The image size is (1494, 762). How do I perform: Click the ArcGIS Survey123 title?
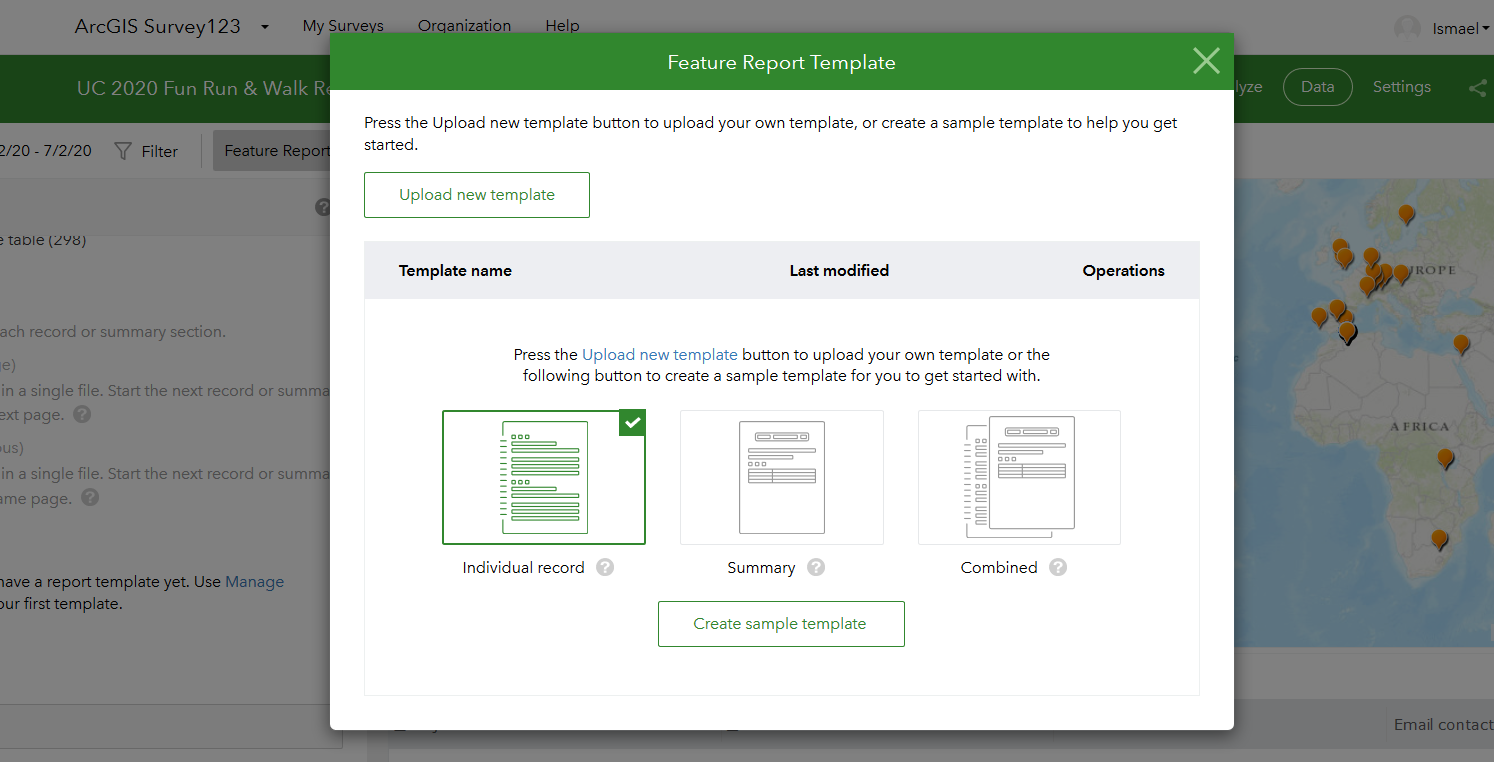158,27
